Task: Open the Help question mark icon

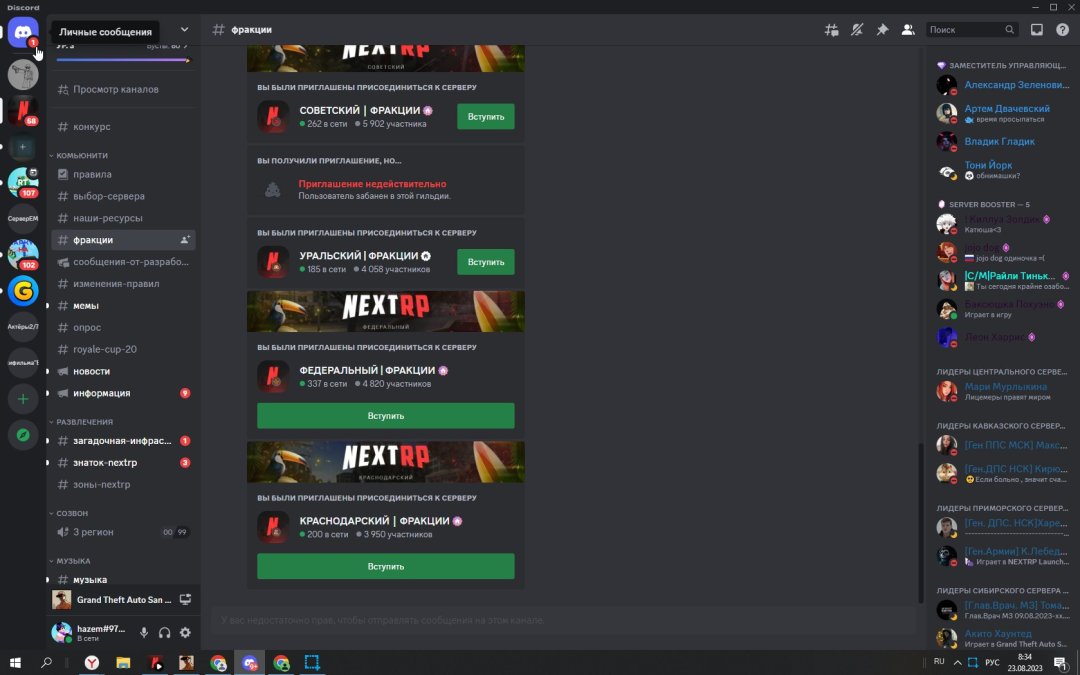Action: tap(1062, 30)
